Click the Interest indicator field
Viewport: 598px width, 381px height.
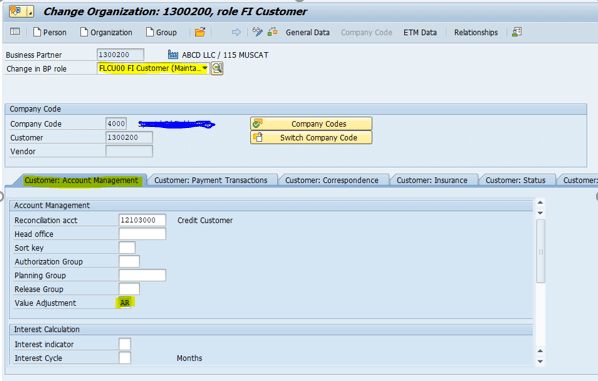(x=125, y=344)
